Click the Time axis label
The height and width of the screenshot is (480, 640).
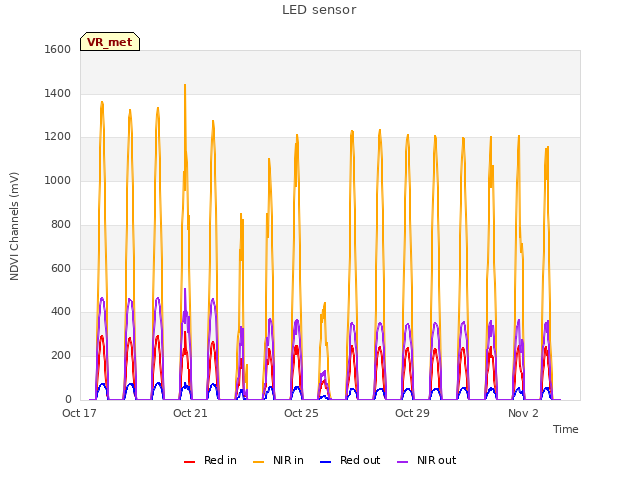coord(566,429)
